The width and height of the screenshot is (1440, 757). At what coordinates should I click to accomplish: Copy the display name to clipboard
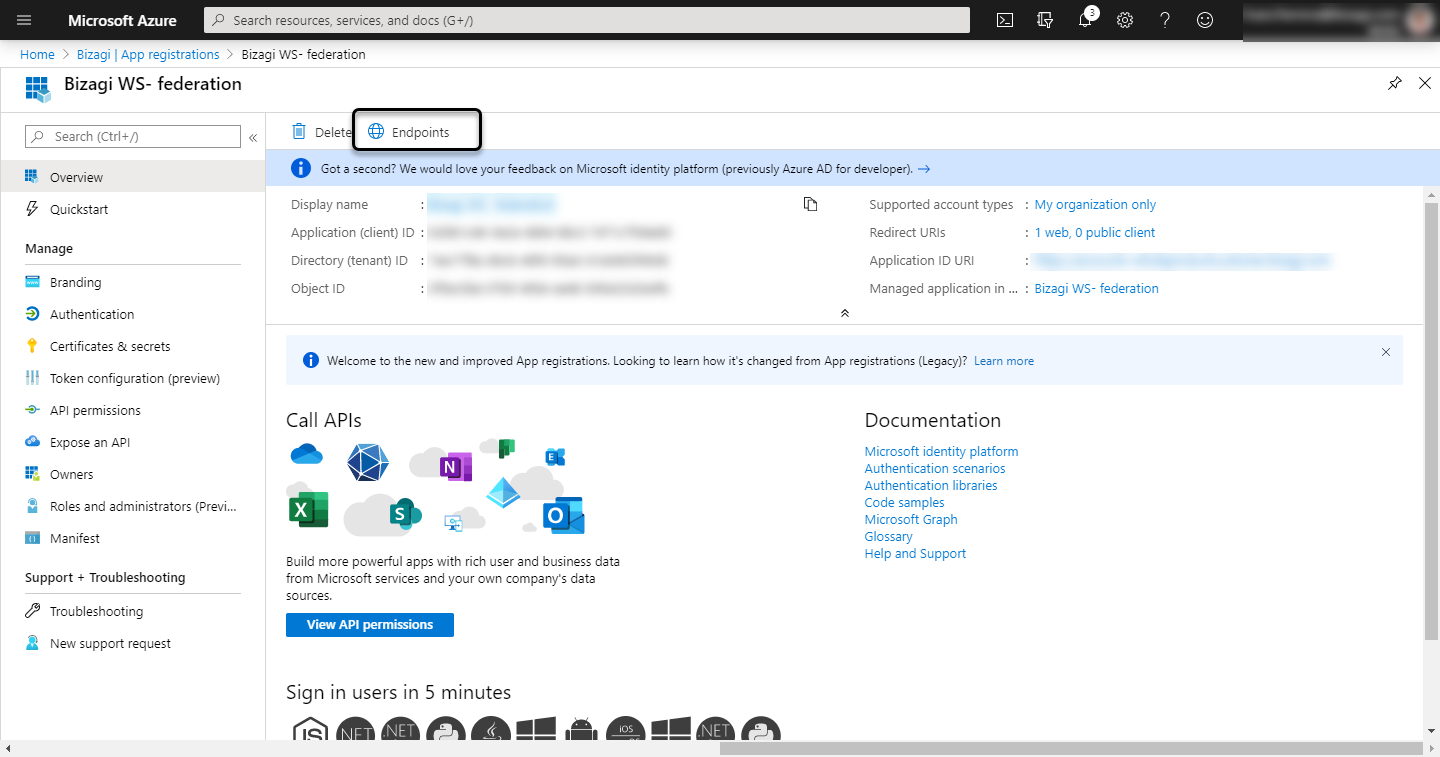click(x=811, y=204)
